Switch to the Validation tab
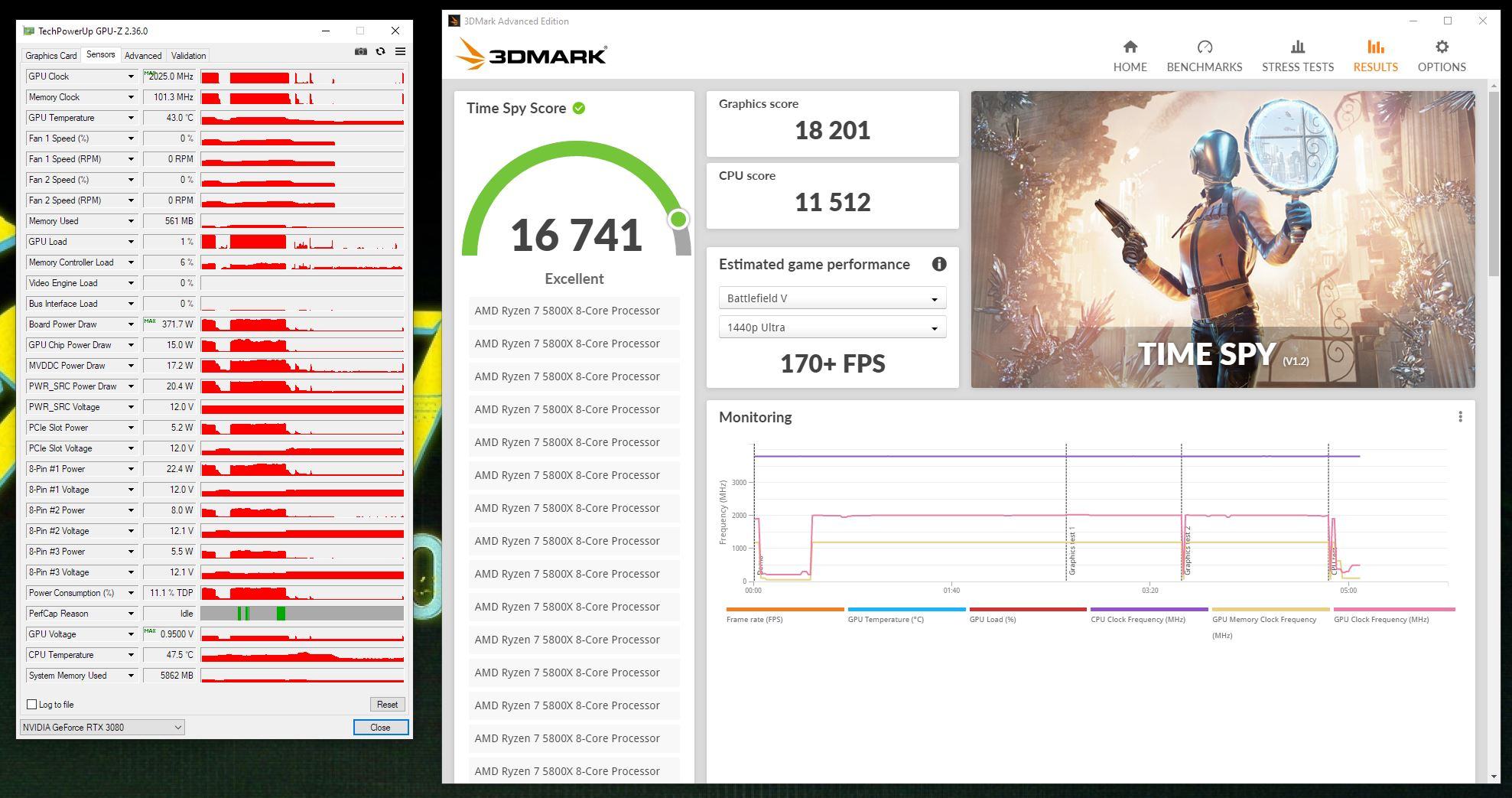1512x798 pixels. (x=188, y=56)
